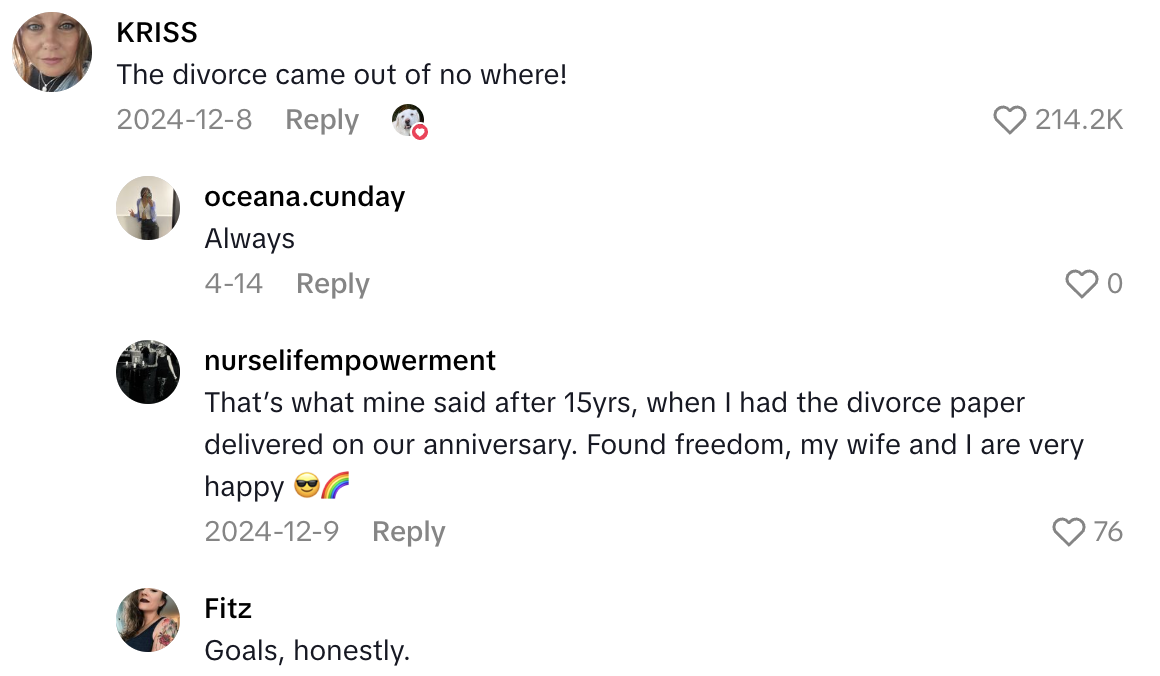Image resolution: width=1160 pixels, height=676 pixels.
Task: Open oceana.cunday's avatar
Action: click(x=148, y=208)
